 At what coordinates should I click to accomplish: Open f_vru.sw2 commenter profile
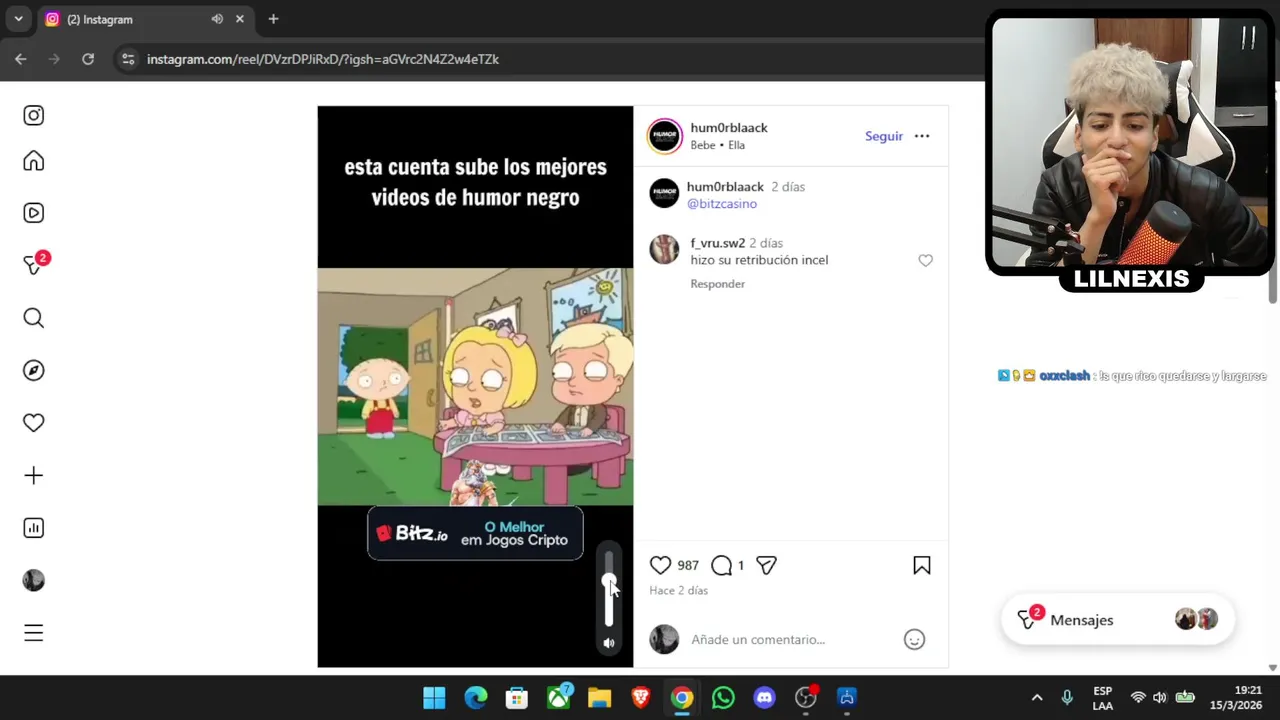click(x=718, y=243)
